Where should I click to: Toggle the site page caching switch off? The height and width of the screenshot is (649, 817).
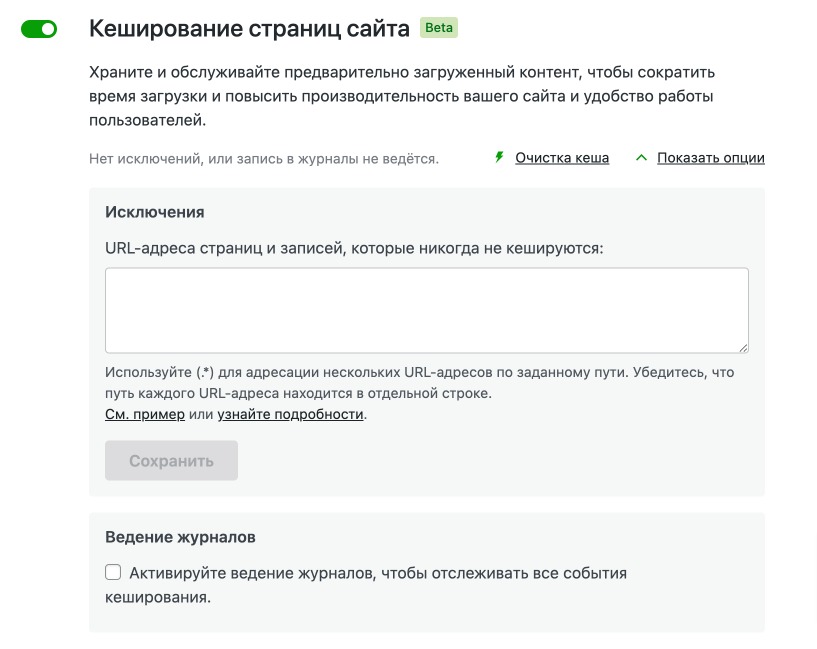[x=39, y=30]
